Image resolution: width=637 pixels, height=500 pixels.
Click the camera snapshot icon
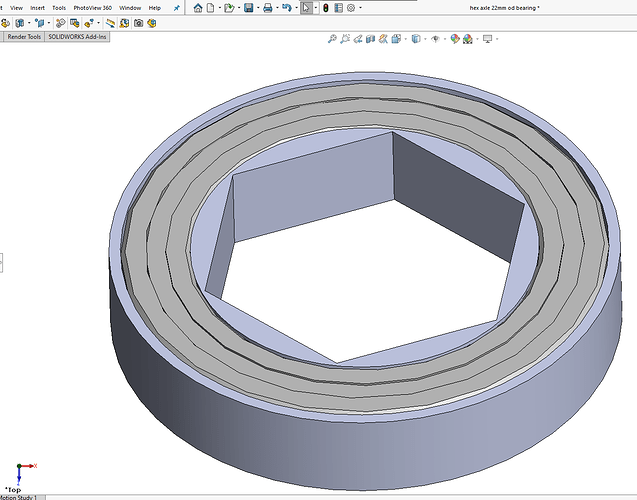tap(139, 23)
